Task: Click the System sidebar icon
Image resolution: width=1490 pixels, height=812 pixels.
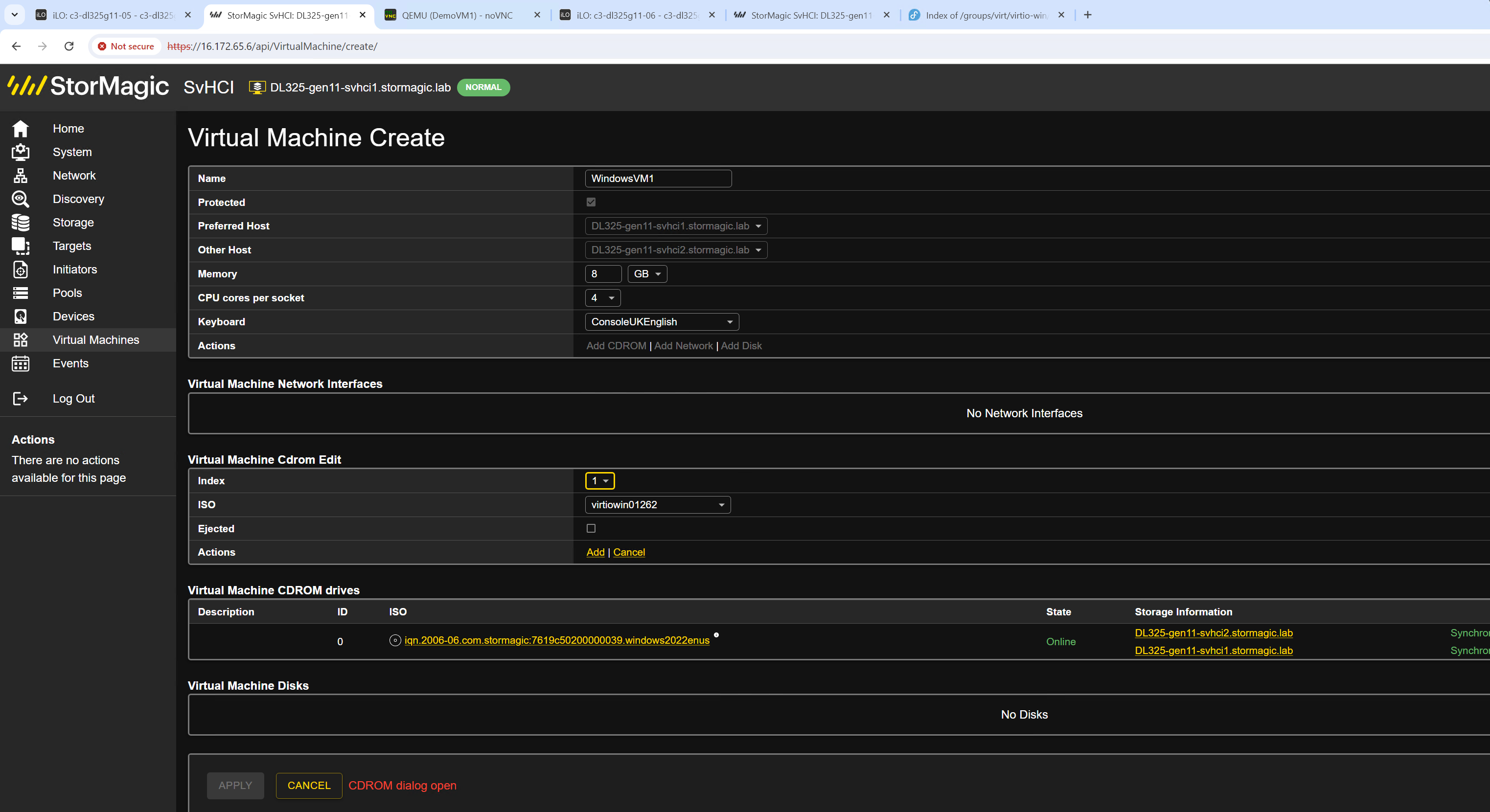Action: [x=20, y=152]
